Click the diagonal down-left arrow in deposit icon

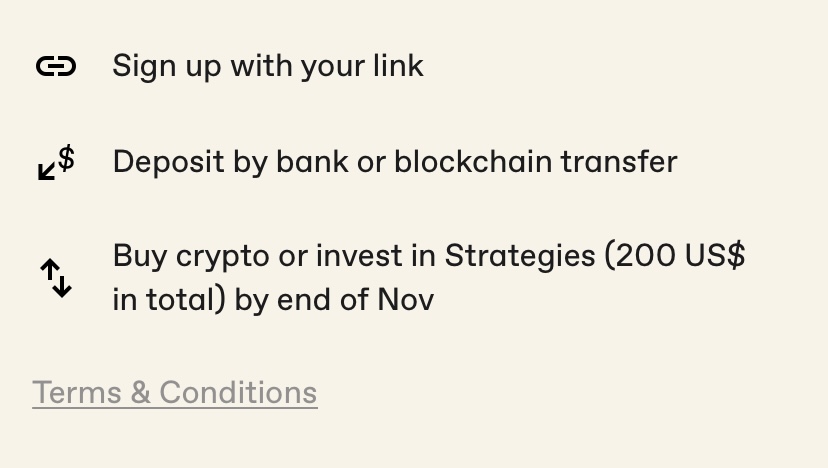tap(47, 171)
